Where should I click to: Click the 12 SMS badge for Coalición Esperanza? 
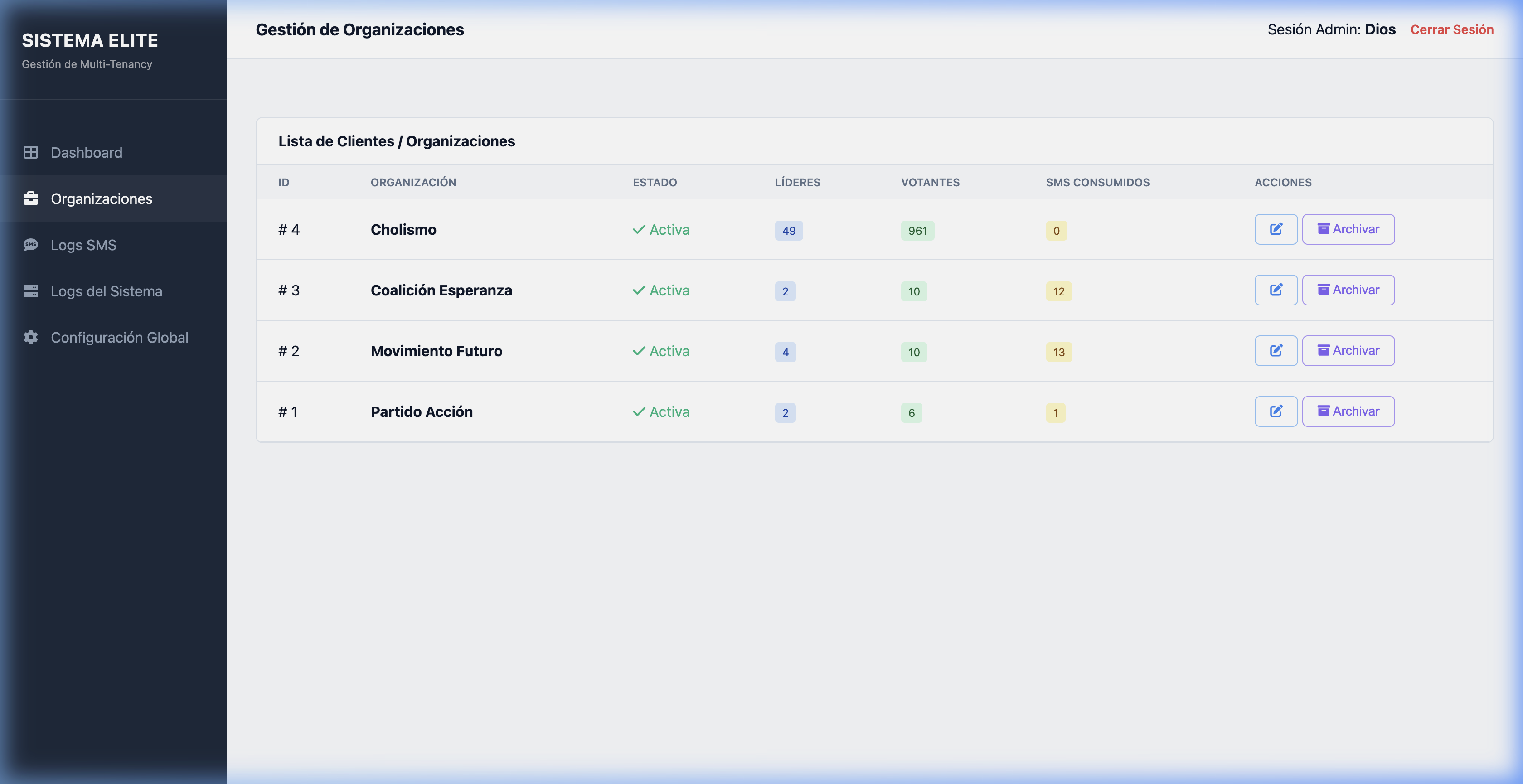point(1058,291)
